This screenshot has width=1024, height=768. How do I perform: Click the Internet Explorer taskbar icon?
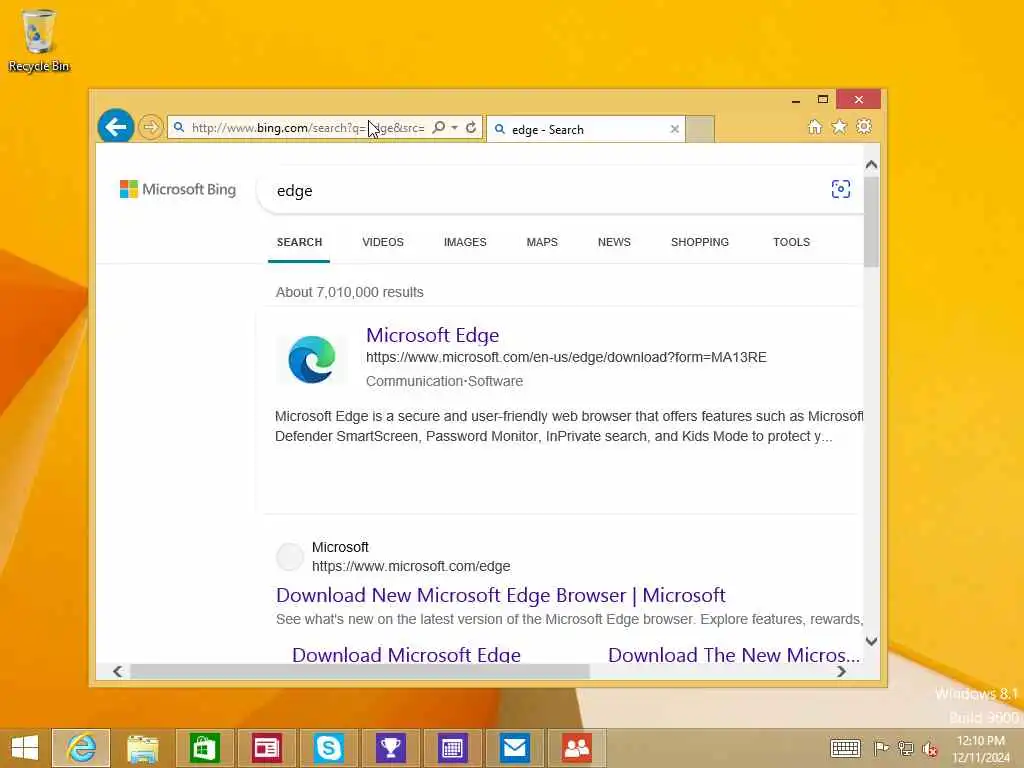[x=81, y=748]
